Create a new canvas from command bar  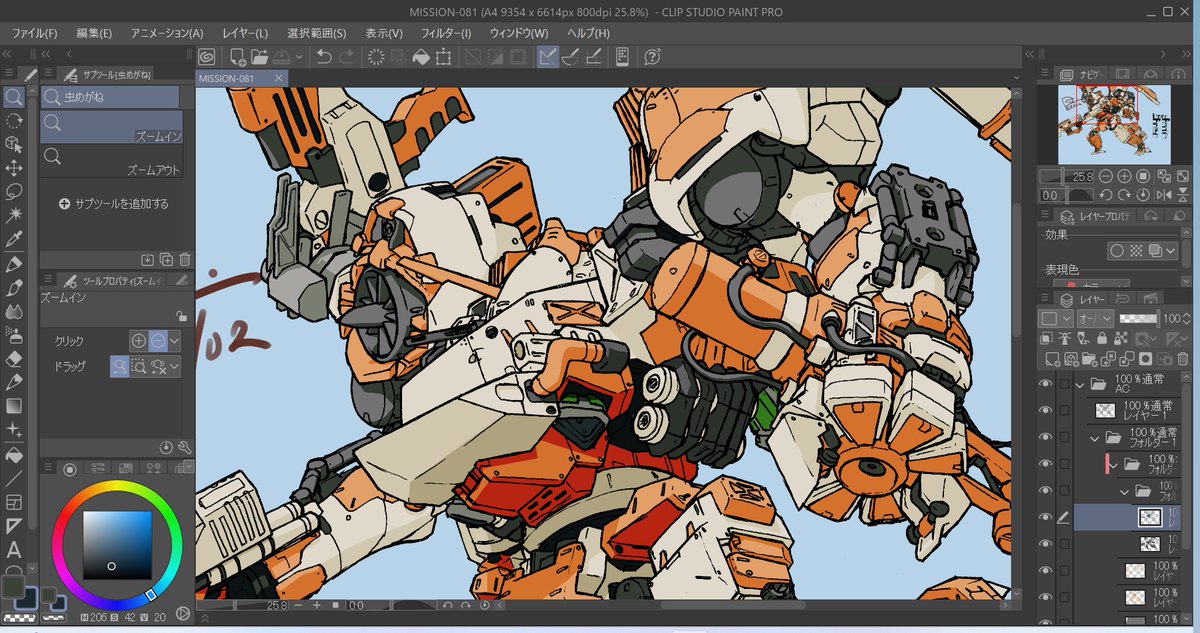[x=236, y=57]
